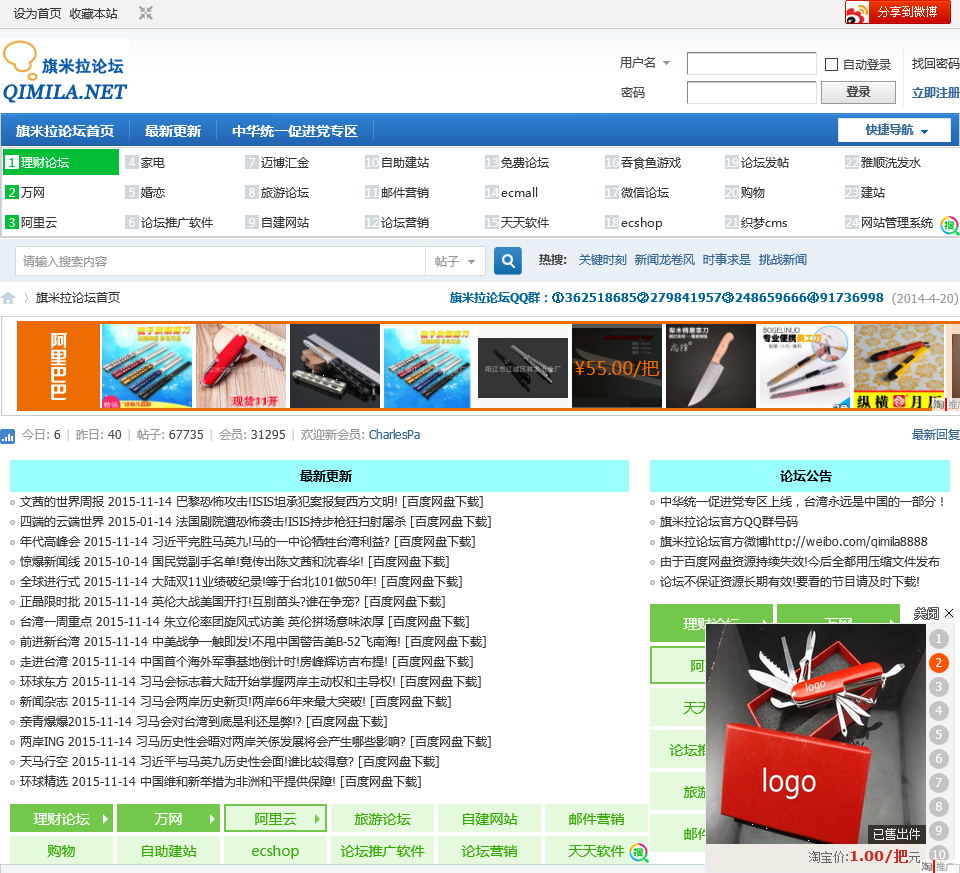Screen dimensions: 960x873
Task: Select ad slide number 6
Action: tap(939, 759)
